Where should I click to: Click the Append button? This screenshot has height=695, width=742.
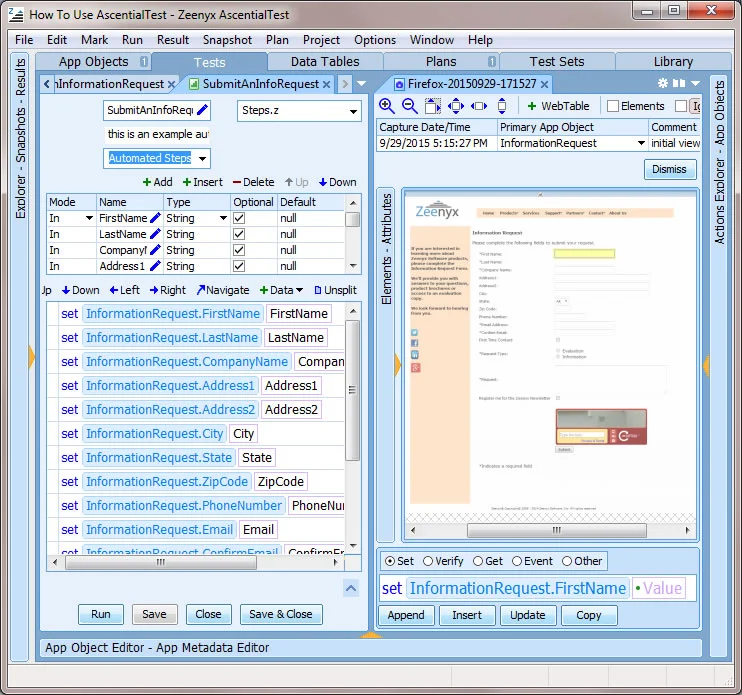(406, 615)
